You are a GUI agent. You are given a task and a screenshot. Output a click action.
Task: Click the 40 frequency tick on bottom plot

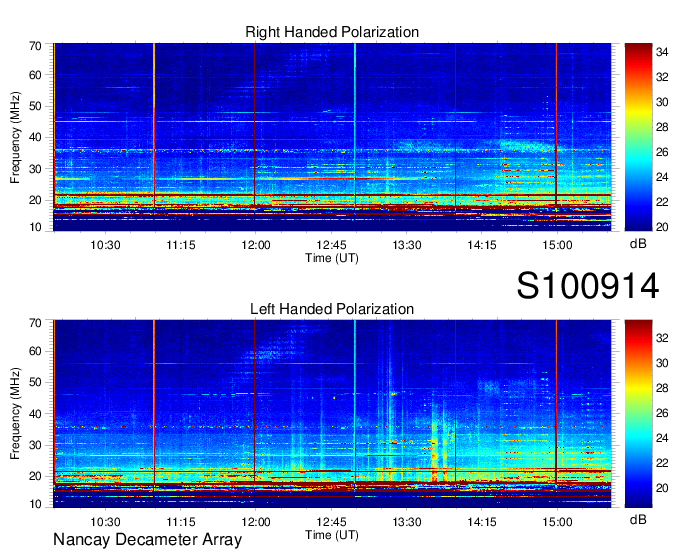coord(35,414)
